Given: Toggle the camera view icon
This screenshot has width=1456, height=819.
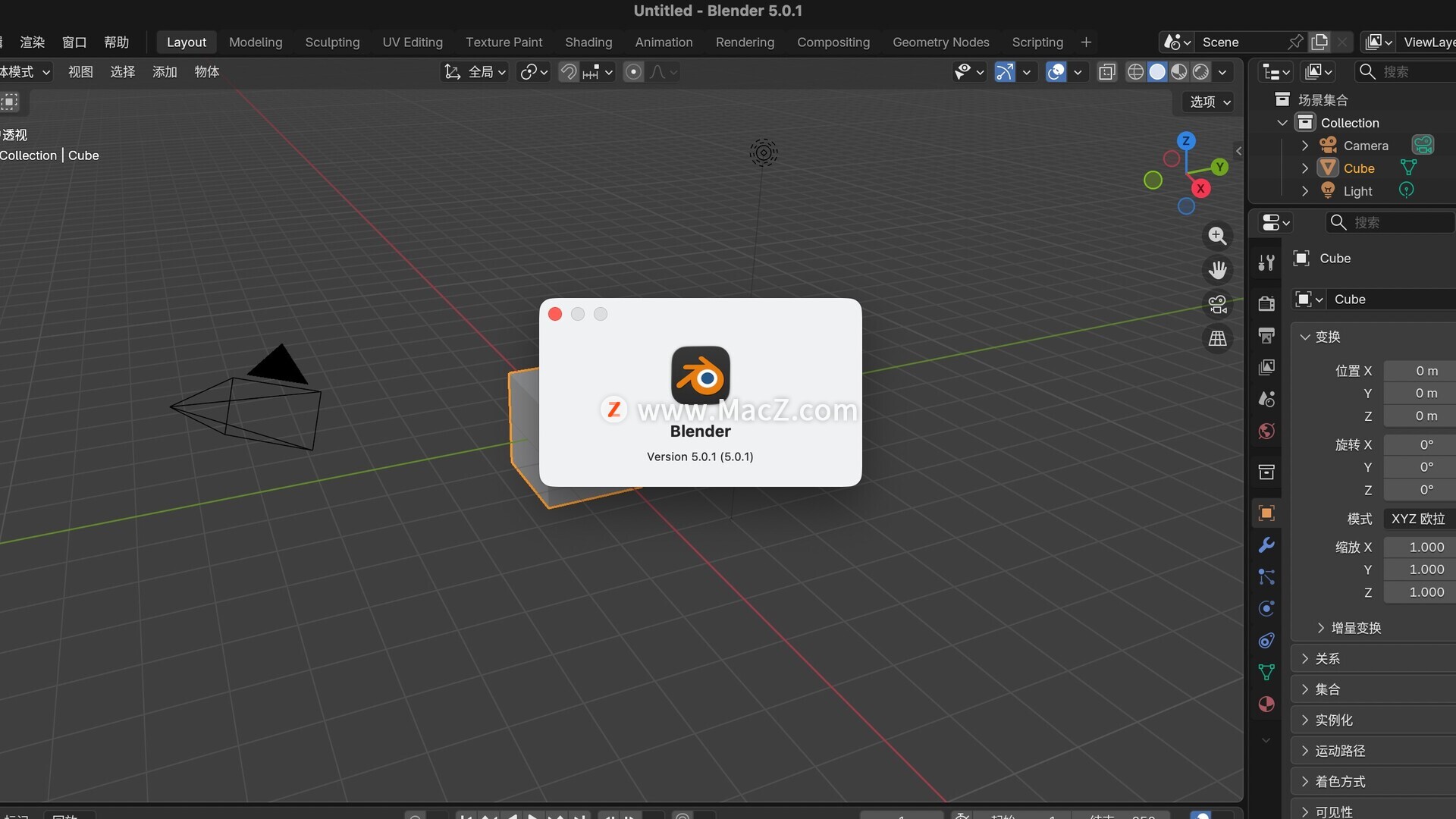Looking at the screenshot, I should [x=1217, y=304].
